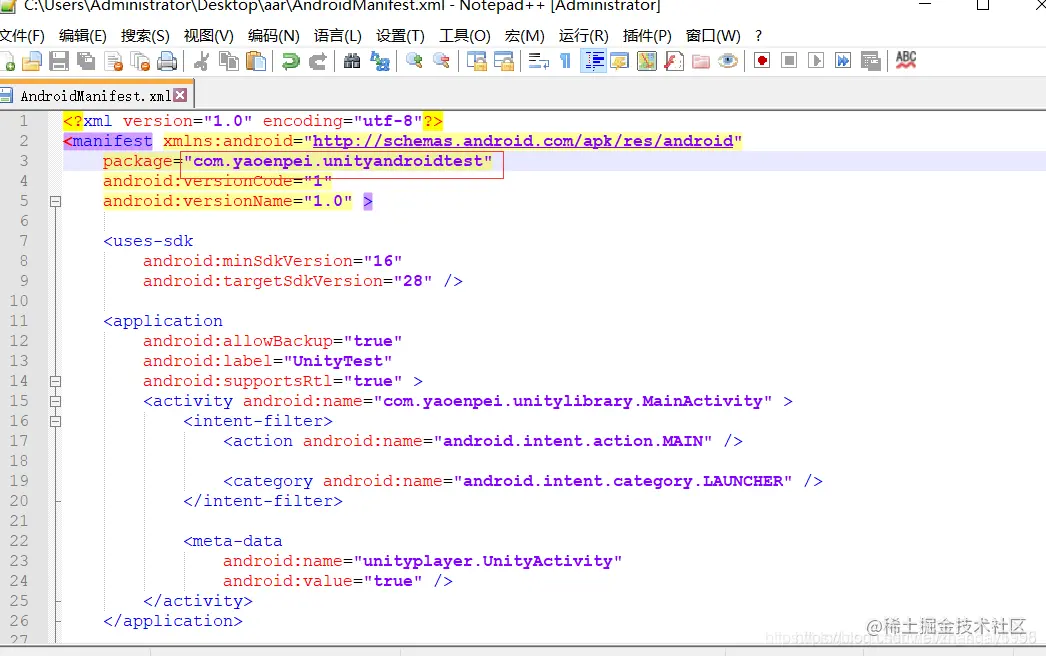Open the 设置(T) menu

pyautogui.click(x=400, y=36)
